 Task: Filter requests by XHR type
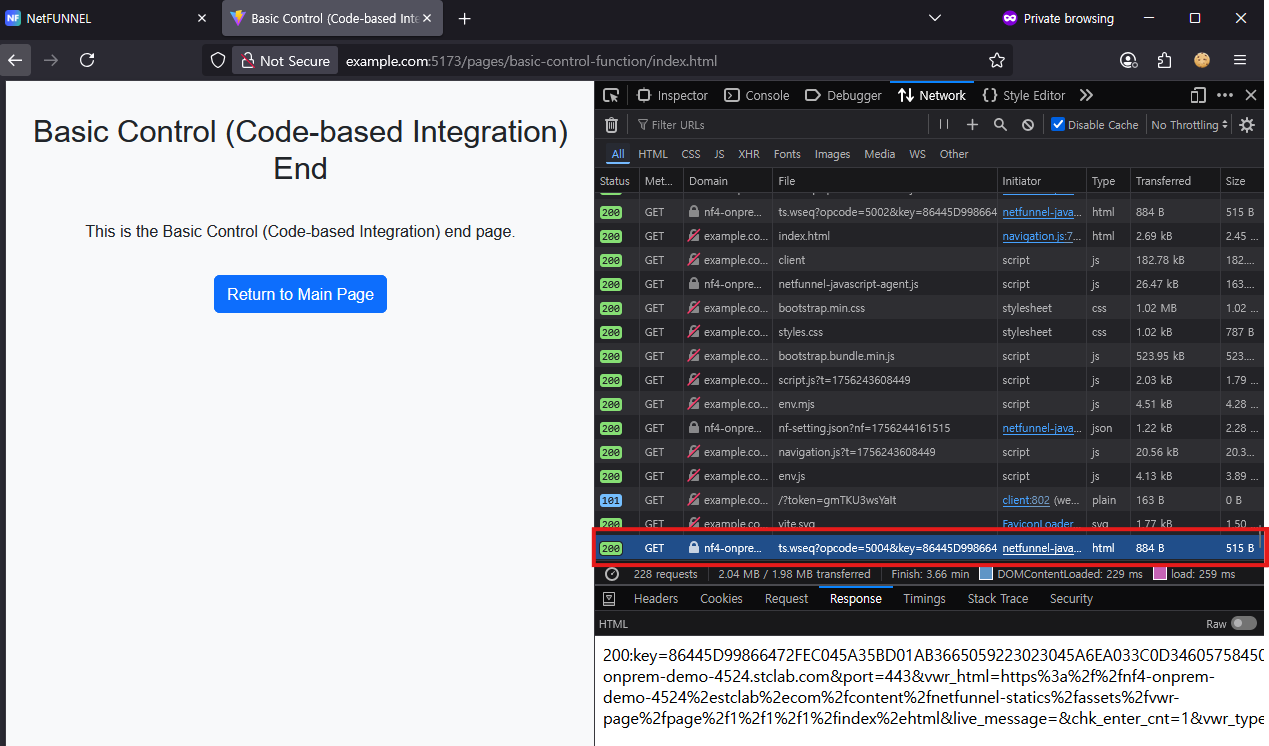pyautogui.click(x=748, y=154)
